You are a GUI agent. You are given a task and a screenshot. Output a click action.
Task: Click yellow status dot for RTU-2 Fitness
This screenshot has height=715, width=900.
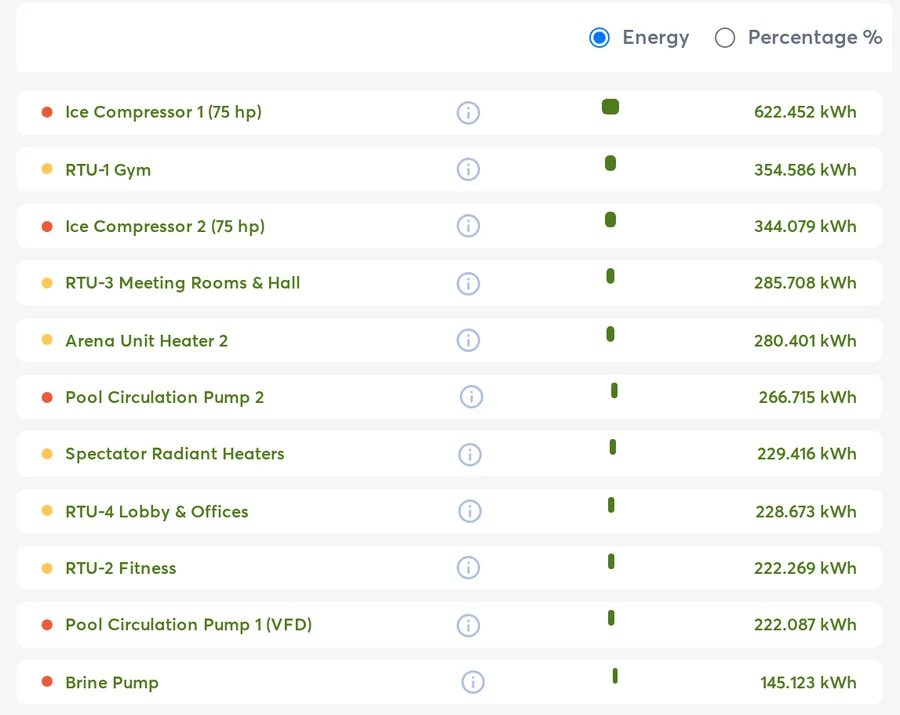click(x=47, y=568)
